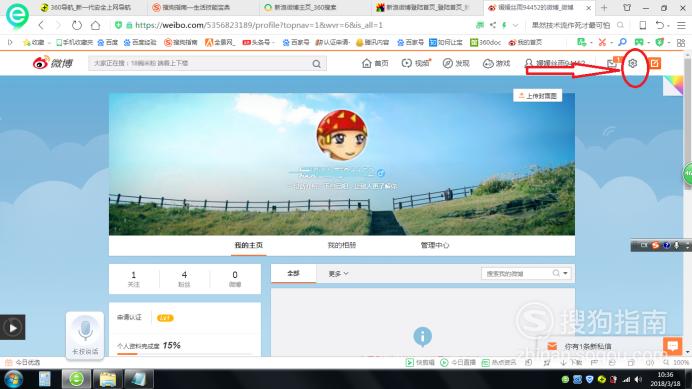Open 发现 in the Weibo nav
This screenshot has height=389, width=692.
[x=456, y=64]
